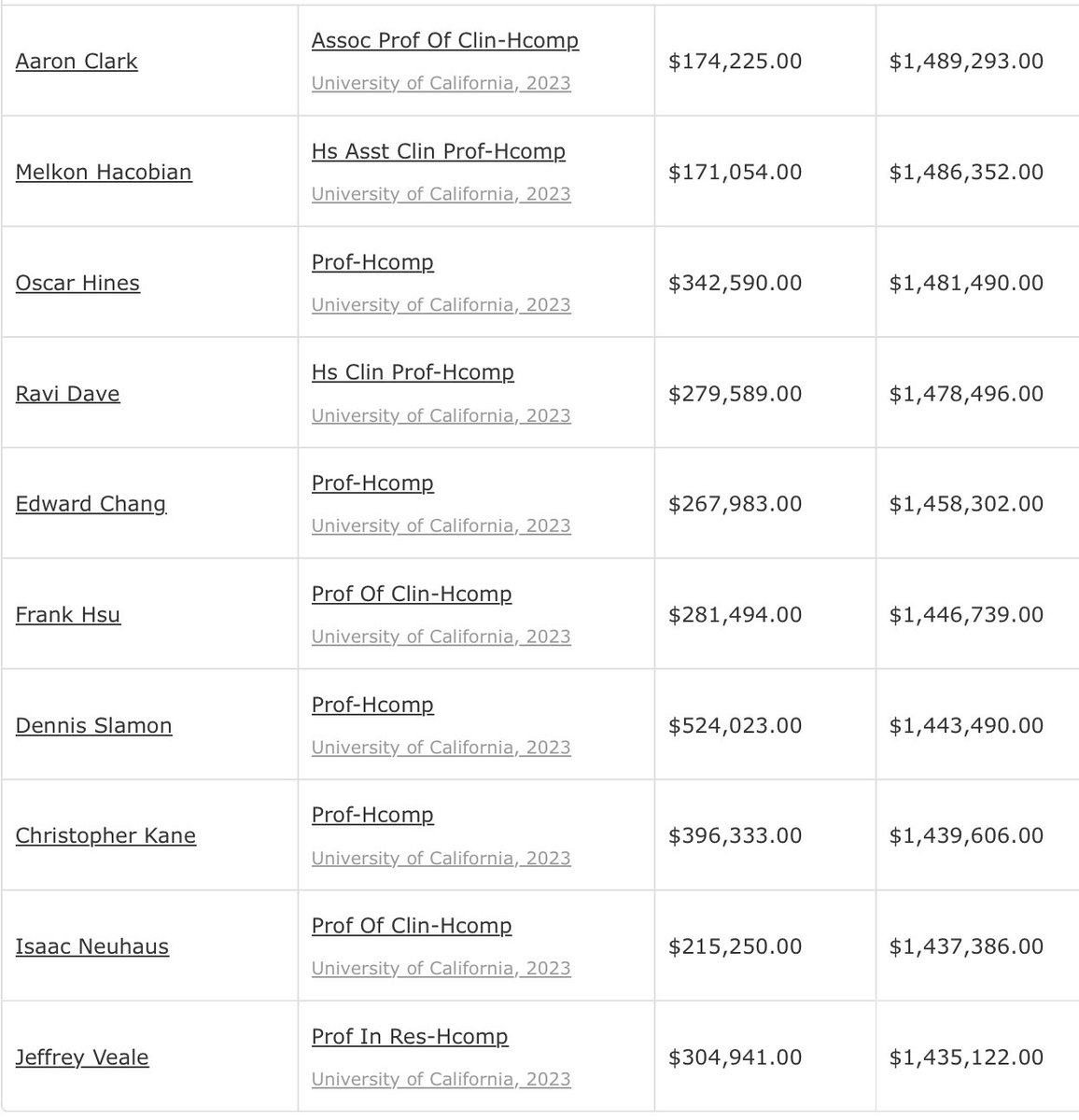Click the Oscar Hines name link
The width and height of the screenshot is (1079, 1120).
coord(77,283)
